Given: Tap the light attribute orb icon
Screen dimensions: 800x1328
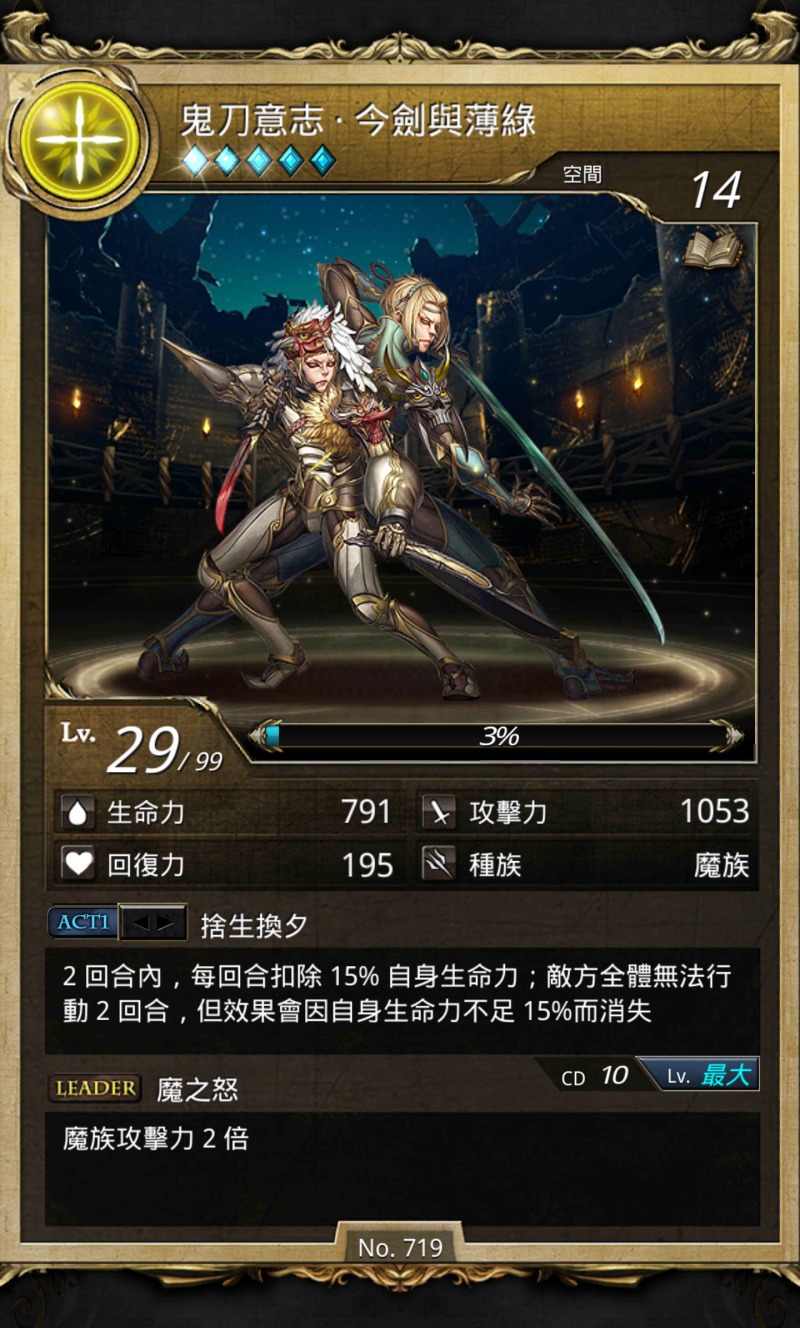Looking at the screenshot, I should point(79,141).
